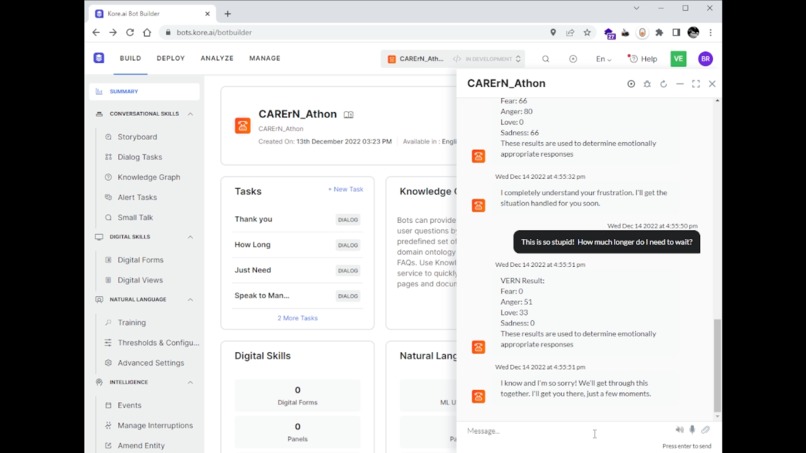Viewport: 806px width, 453px height.
Task: Open Advanced Settings in sidebar
Action: click(x=151, y=363)
